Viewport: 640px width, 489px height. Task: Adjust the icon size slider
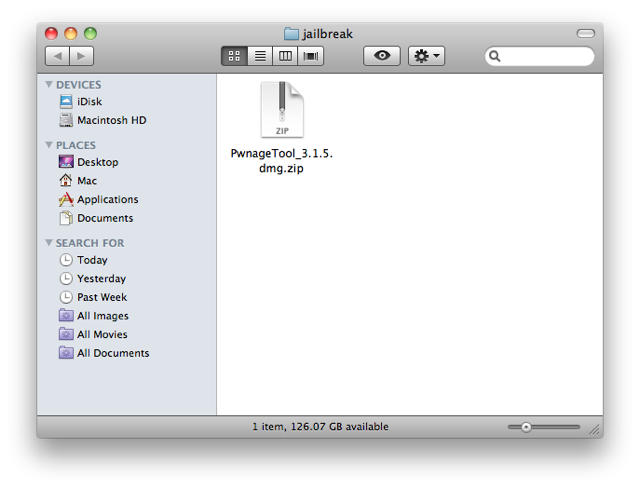pyautogui.click(x=526, y=427)
